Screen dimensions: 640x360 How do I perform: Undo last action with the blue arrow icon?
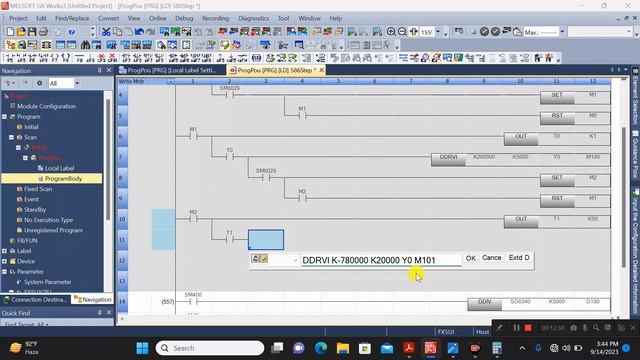(x=139, y=31)
